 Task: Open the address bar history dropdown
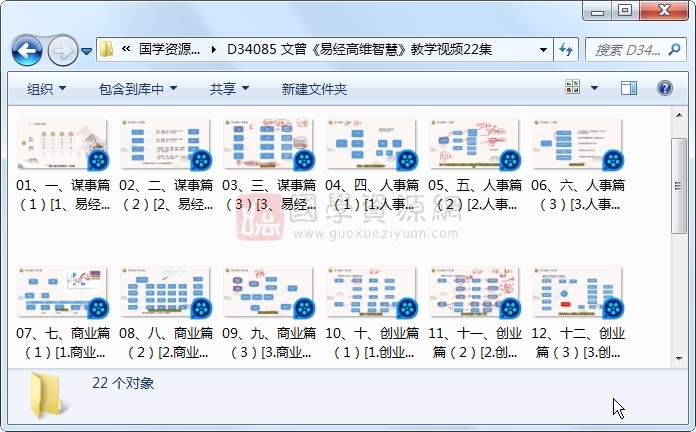(543, 50)
